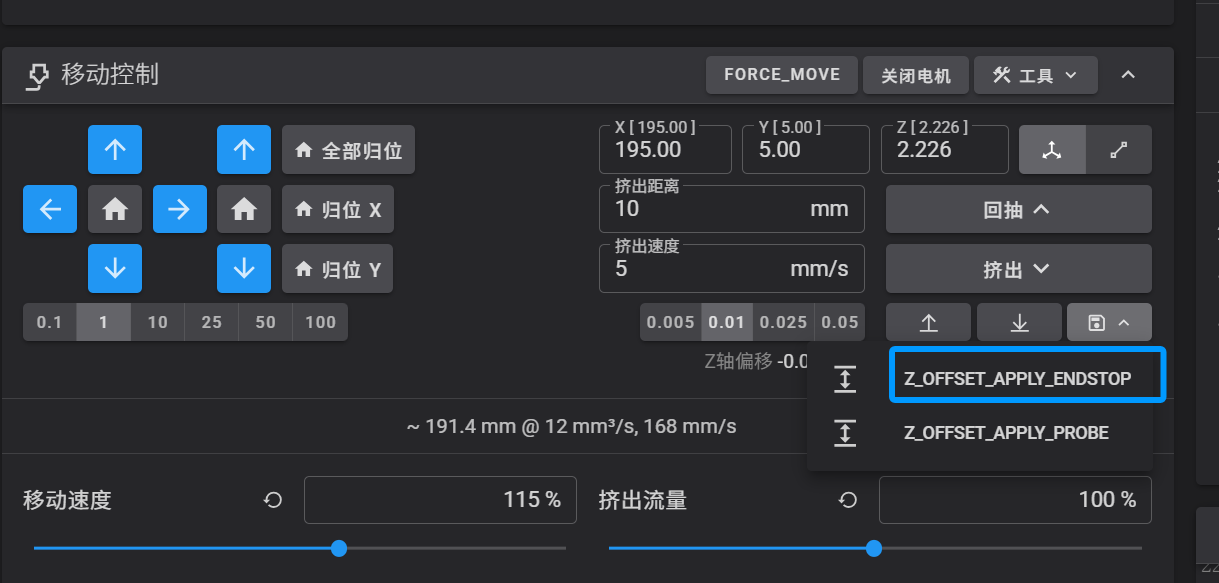Open the 工具 tools dropdown
This screenshot has width=1219, height=583.
[x=1035, y=75]
